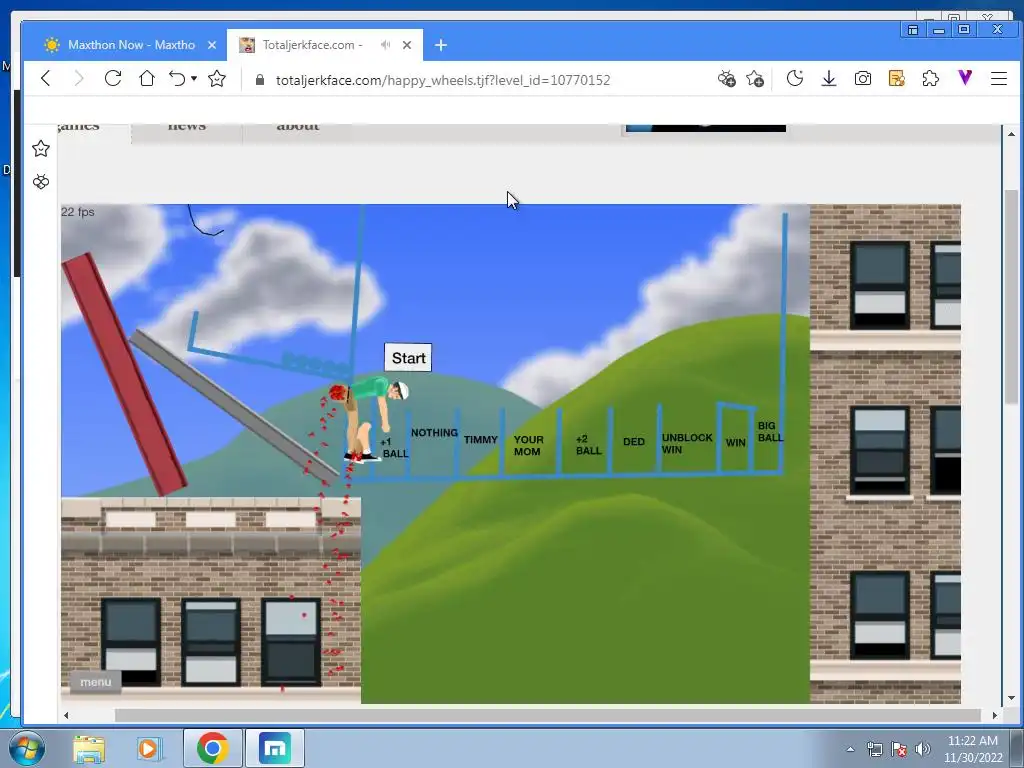Image resolution: width=1024 pixels, height=768 pixels.
Task: Open the in-game menu button
Action: 95,682
